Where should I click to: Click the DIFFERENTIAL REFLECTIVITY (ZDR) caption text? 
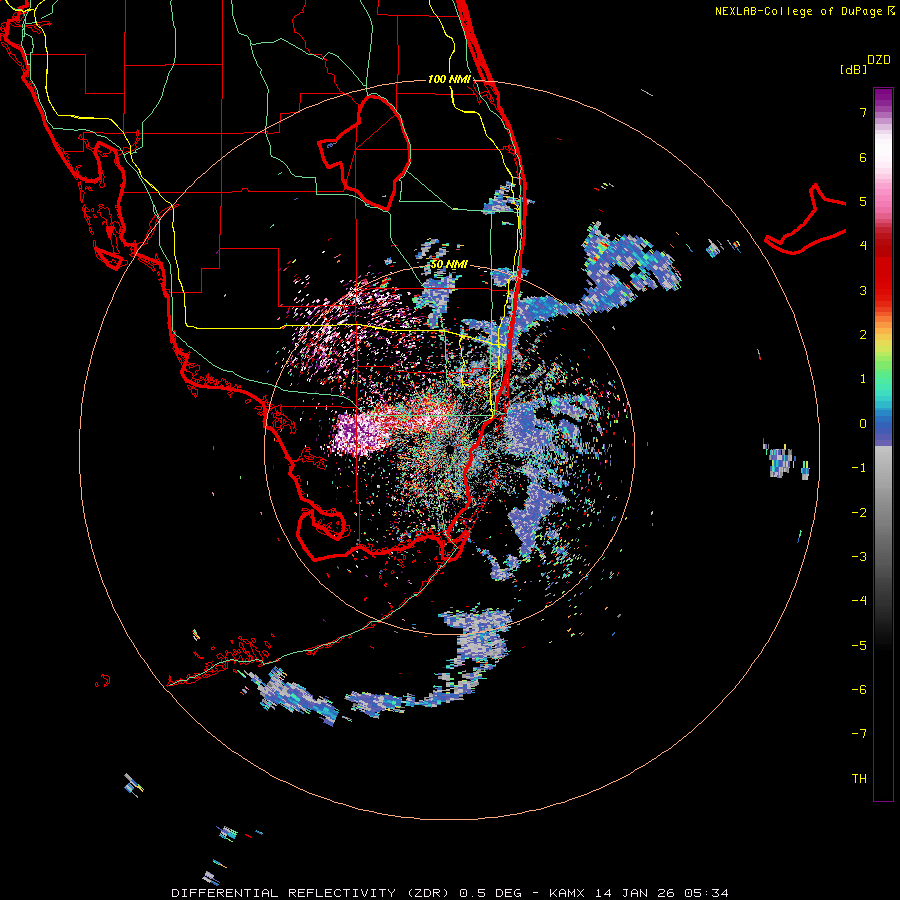click(x=311, y=893)
